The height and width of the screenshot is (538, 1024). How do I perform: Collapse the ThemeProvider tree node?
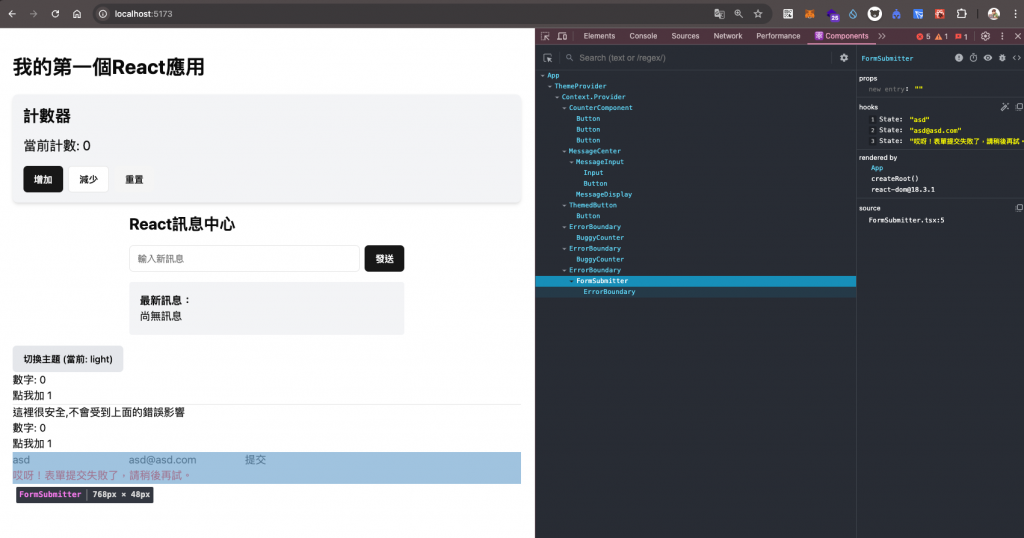coord(550,86)
